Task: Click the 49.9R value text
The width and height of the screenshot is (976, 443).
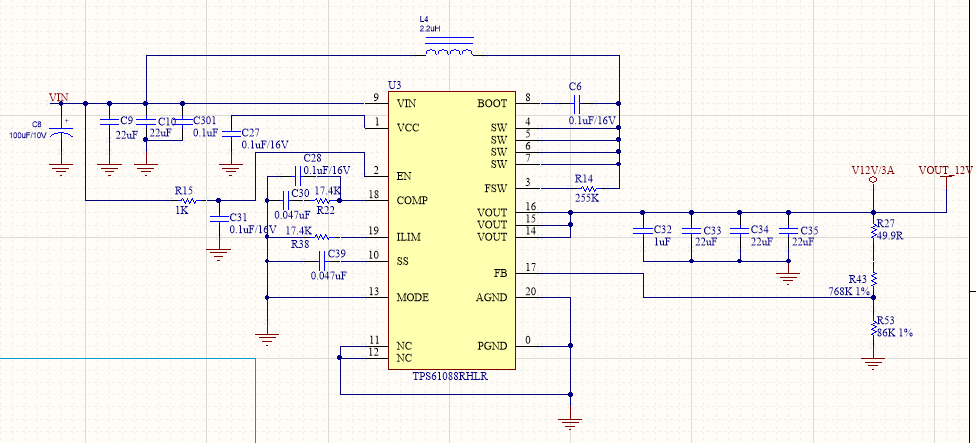Action: [x=889, y=234]
